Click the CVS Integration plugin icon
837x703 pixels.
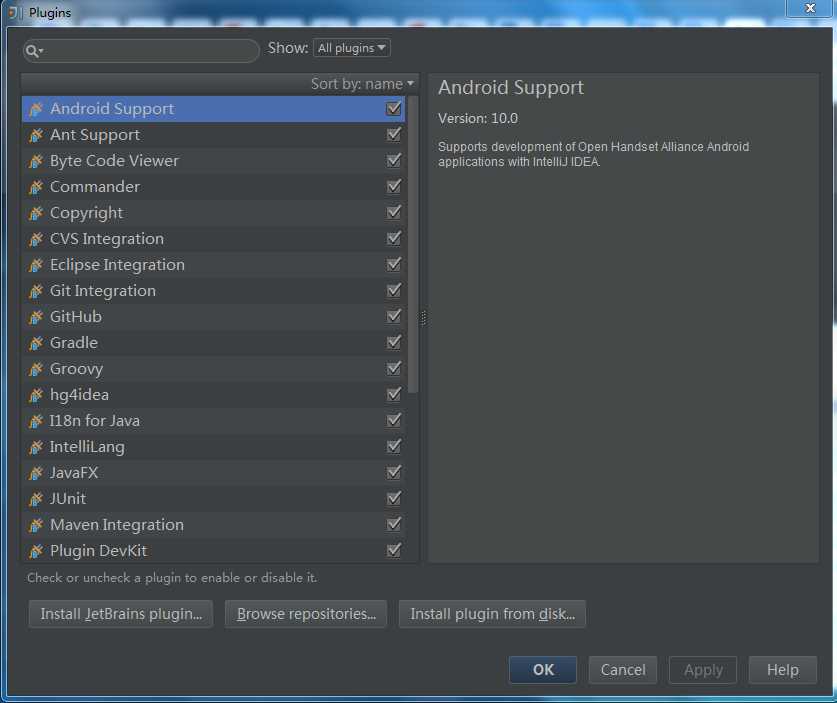pos(36,239)
